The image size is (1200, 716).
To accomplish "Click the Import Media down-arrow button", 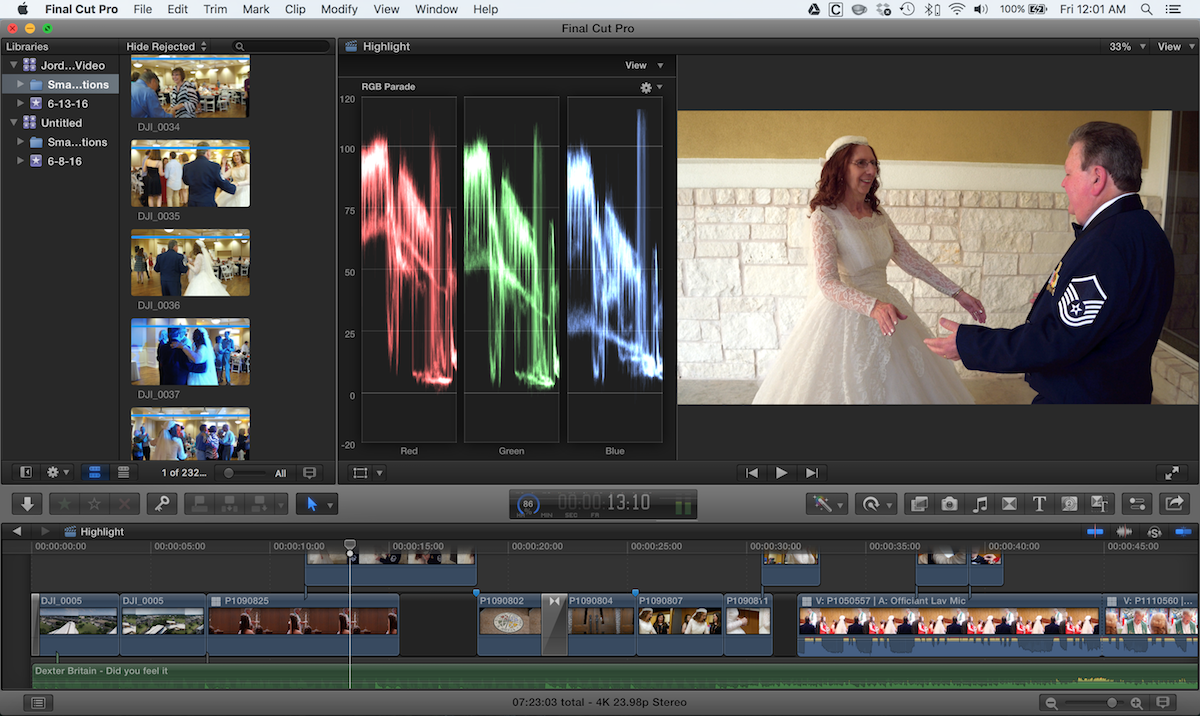I will 27,503.
